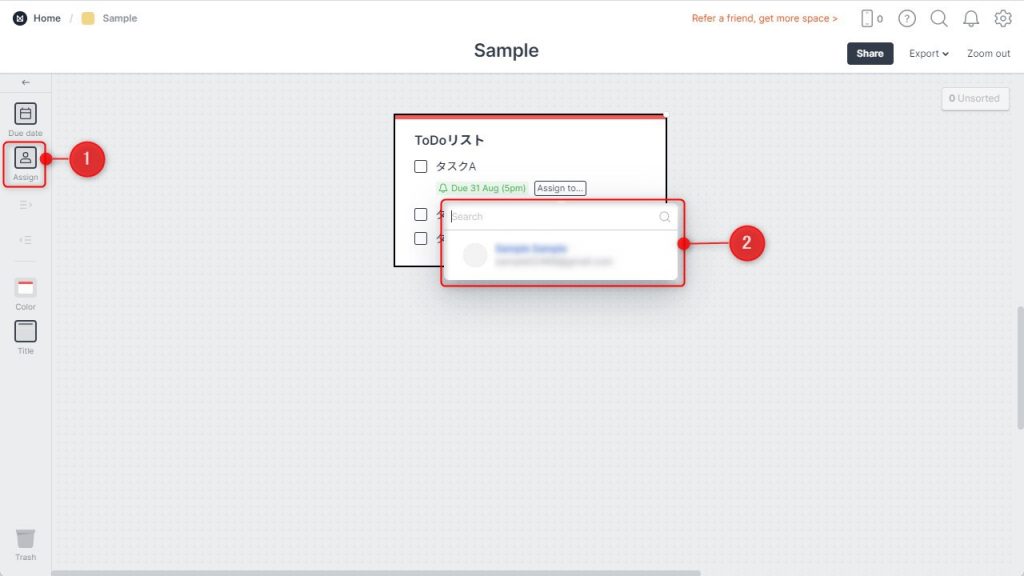
Task: Open the 0 Unsorted panel
Action: point(974,99)
